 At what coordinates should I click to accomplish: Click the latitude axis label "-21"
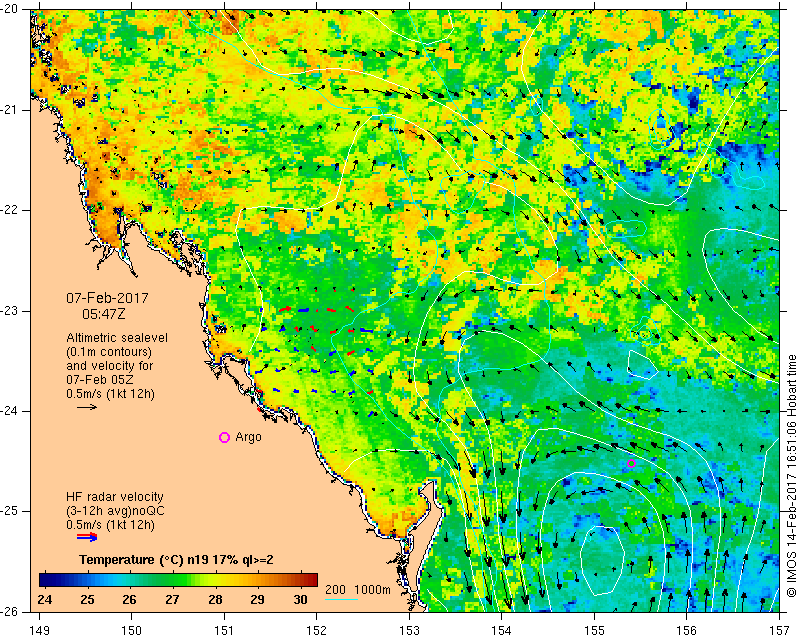(x=9, y=110)
